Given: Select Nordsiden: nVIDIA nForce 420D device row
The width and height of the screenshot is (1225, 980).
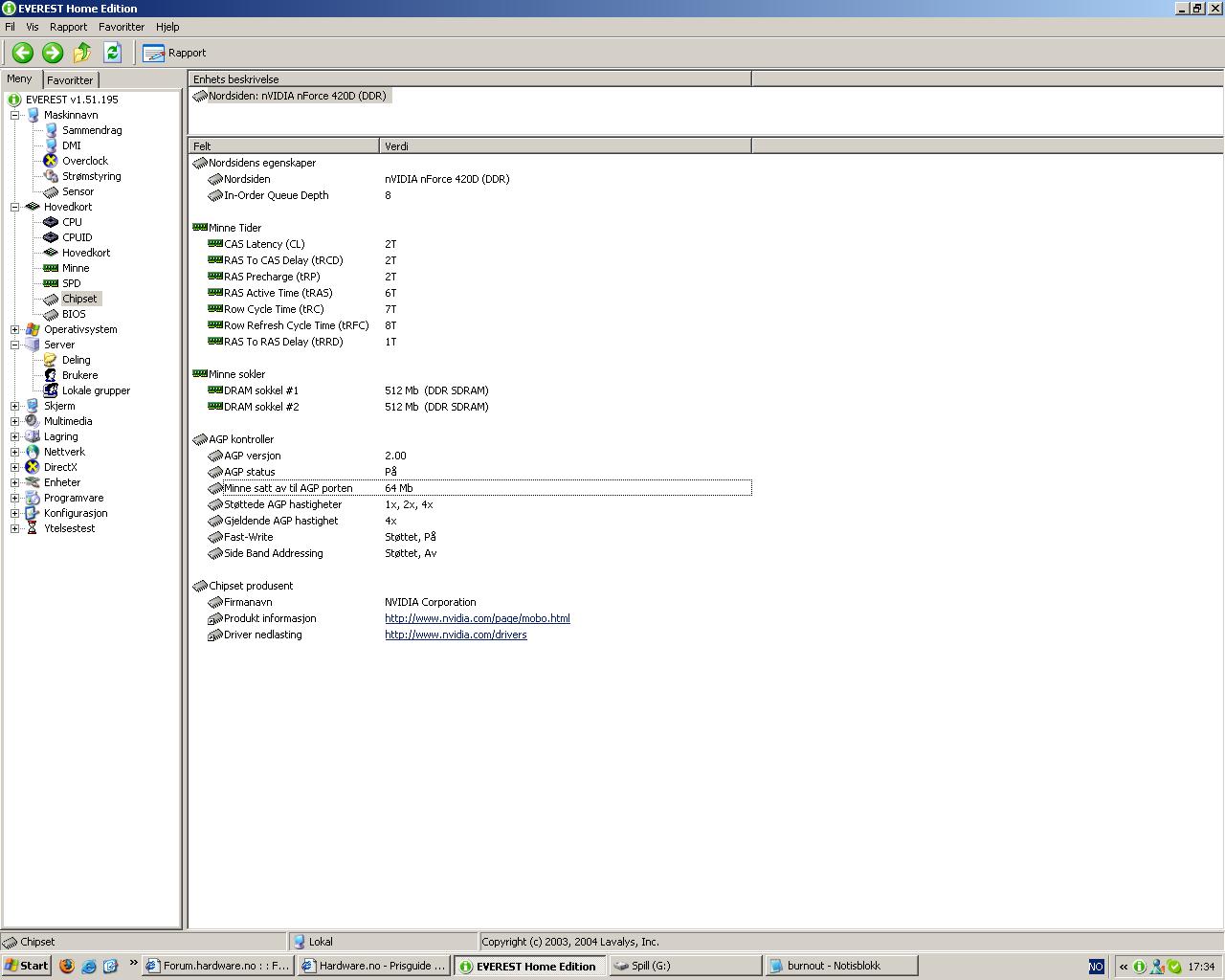Looking at the screenshot, I should (x=290, y=96).
